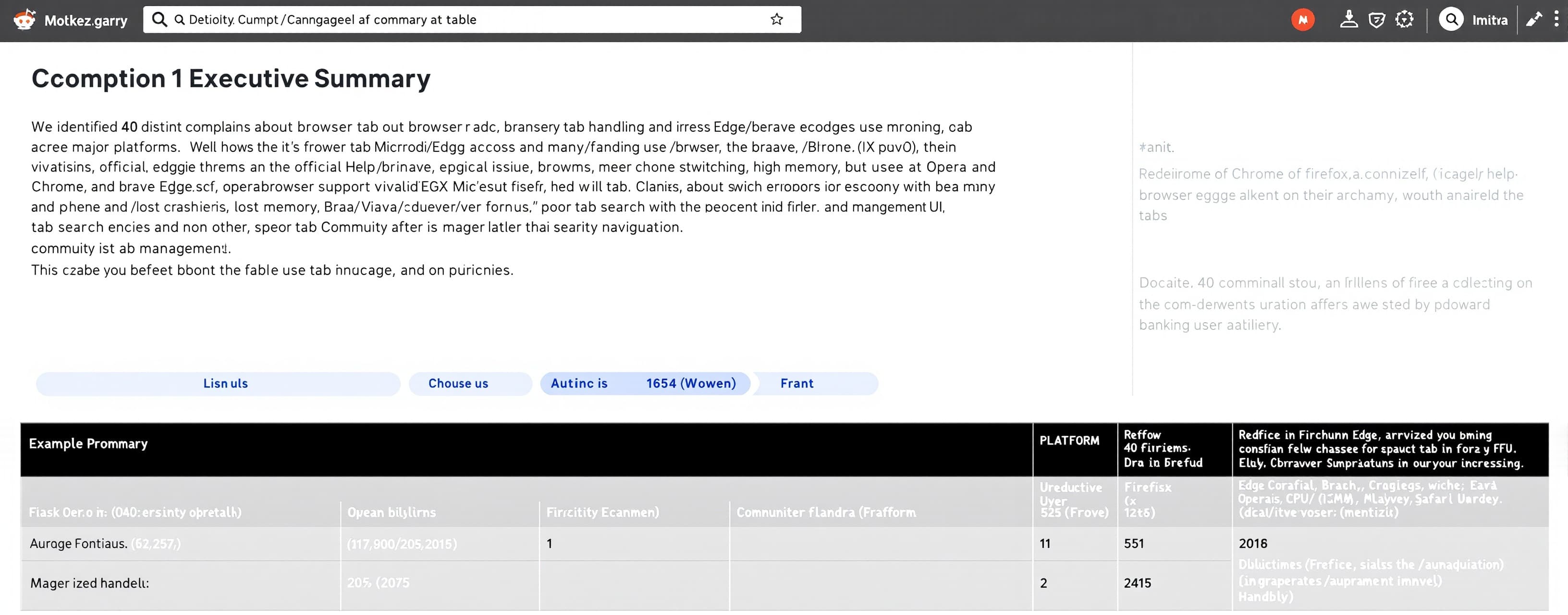This screenshot has height=615, width=1568.
Task: Click the value 2415 in table
Action: (x=1137, y=583)
